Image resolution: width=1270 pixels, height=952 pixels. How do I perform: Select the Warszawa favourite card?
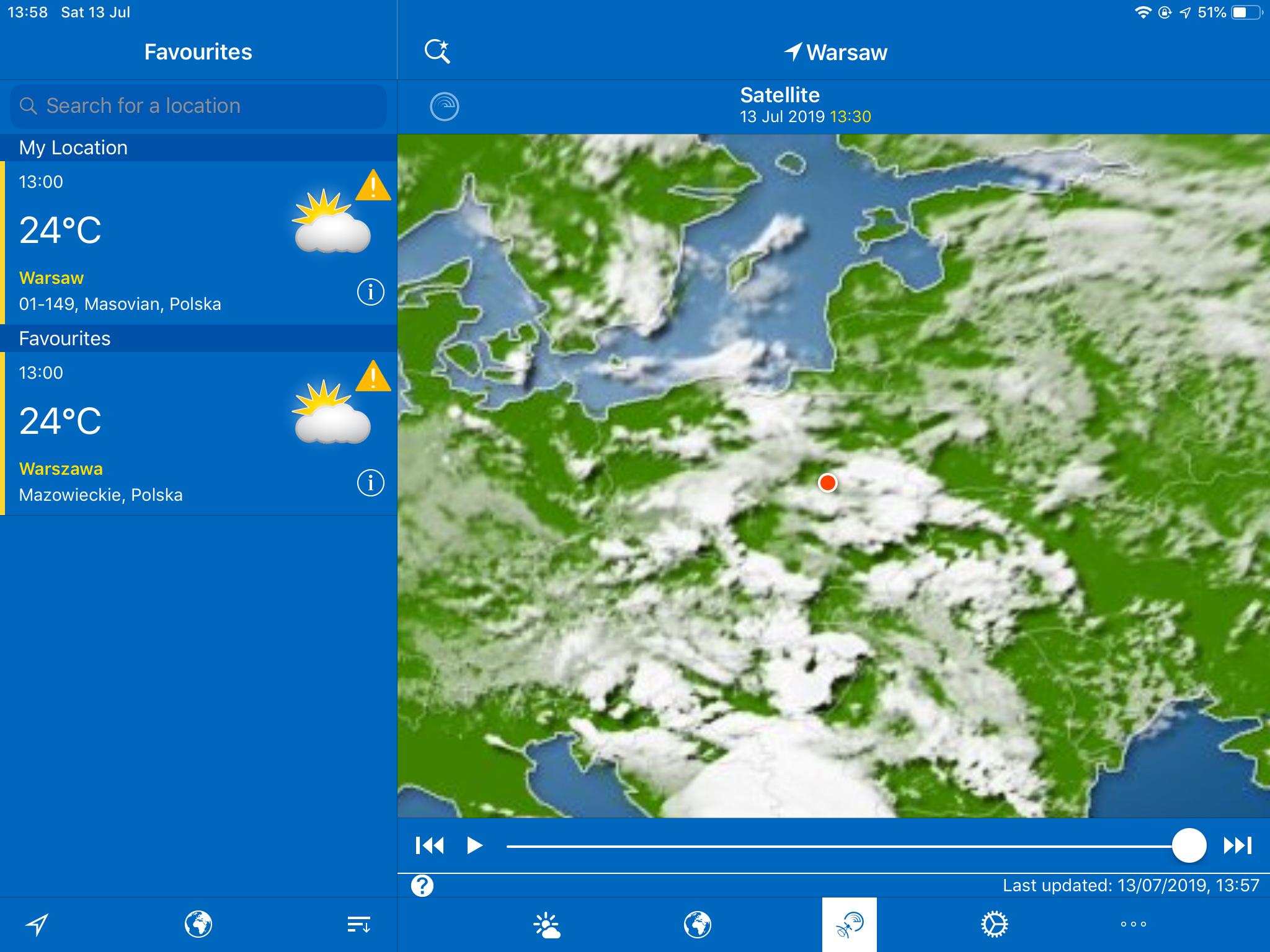[x=198, y=433]
